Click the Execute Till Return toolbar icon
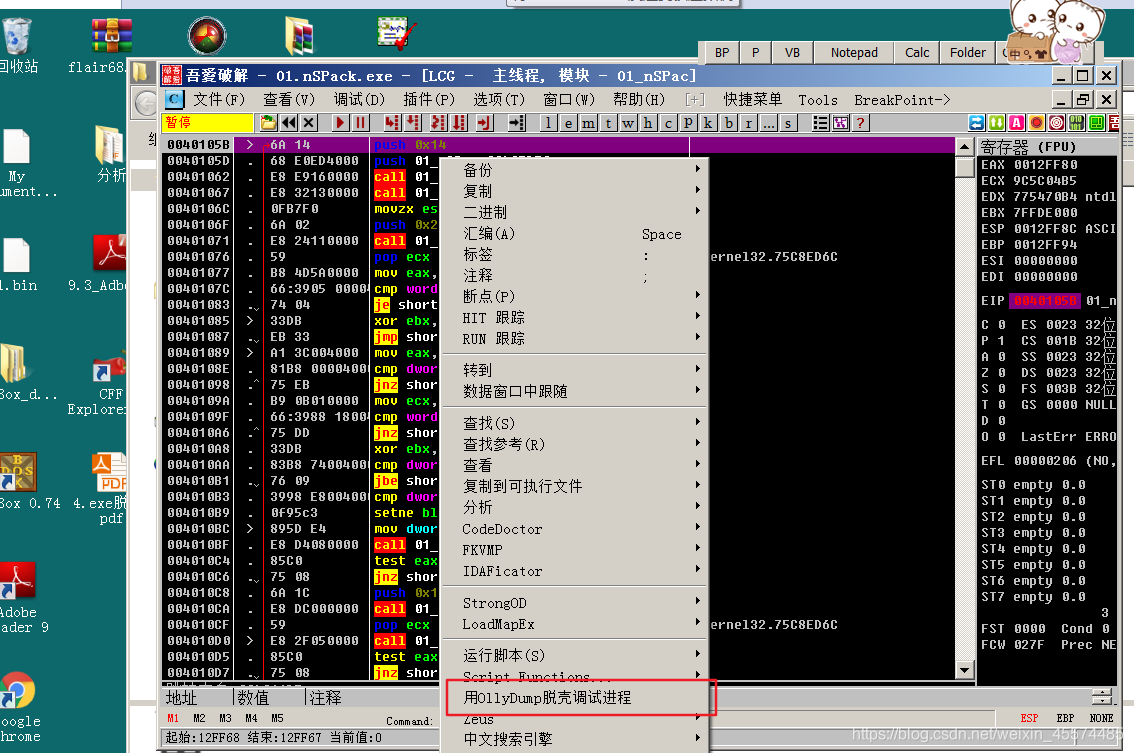The image size is (1134, 753). point(484,123)
